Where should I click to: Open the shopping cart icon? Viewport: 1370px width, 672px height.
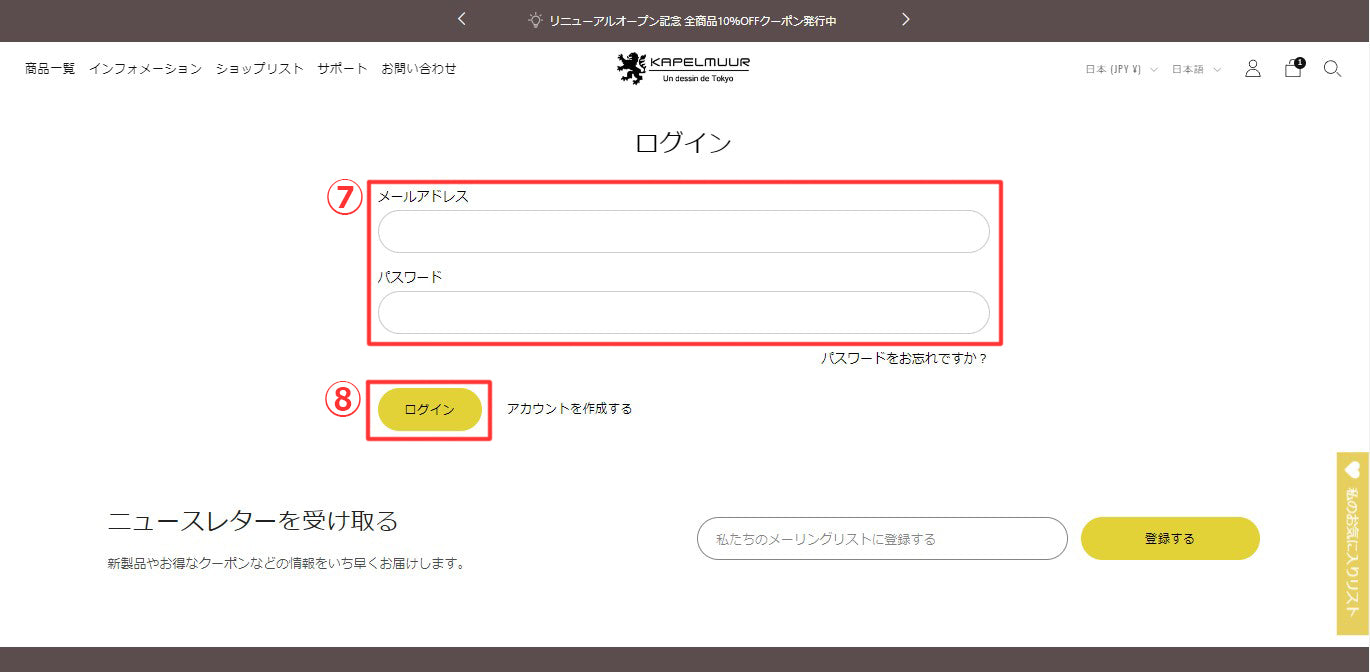point(1293,69)
